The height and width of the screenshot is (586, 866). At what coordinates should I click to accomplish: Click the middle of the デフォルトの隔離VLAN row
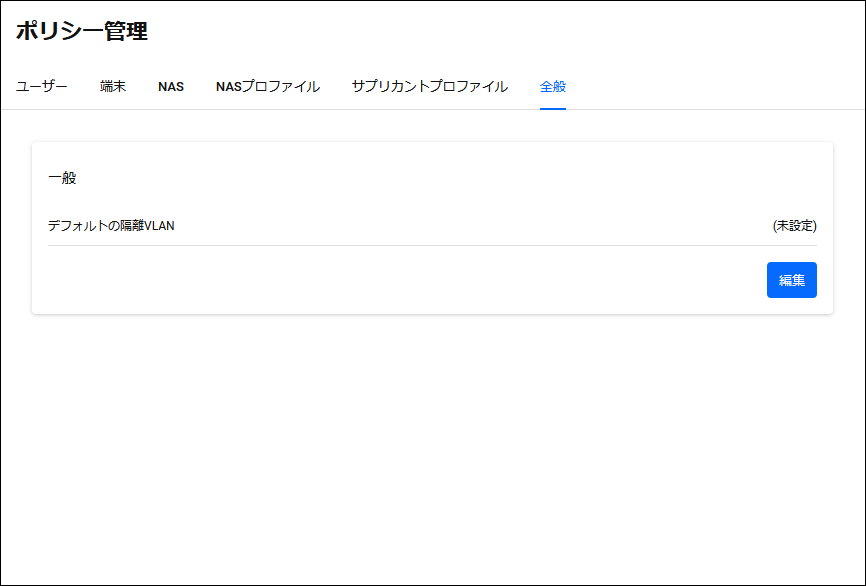432,226
